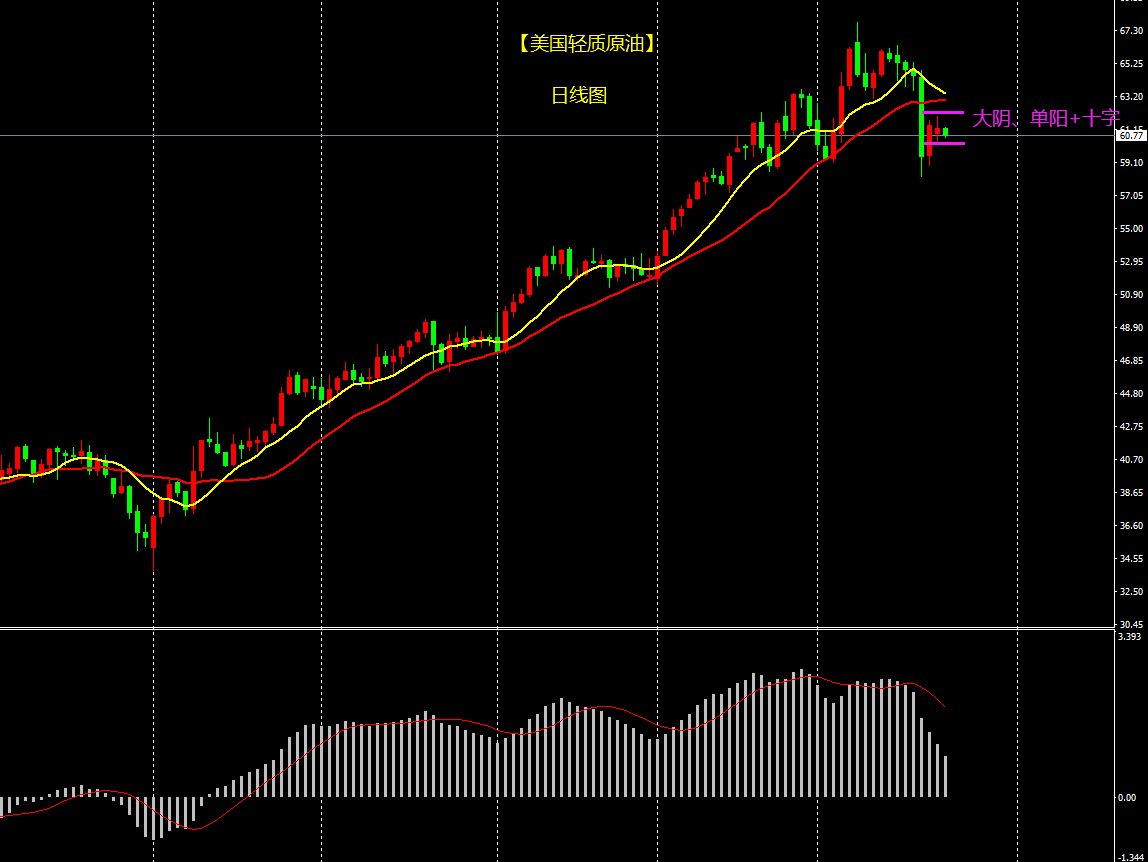The height and width of the screenshot is (862, 1148).
Task: Click the last MACD histogram bar on the right
Action: 945,776
